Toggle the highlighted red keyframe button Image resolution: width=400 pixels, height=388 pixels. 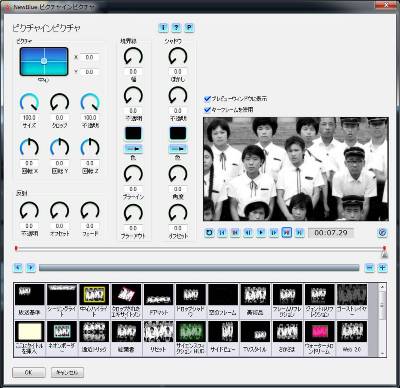pos(287,232)
